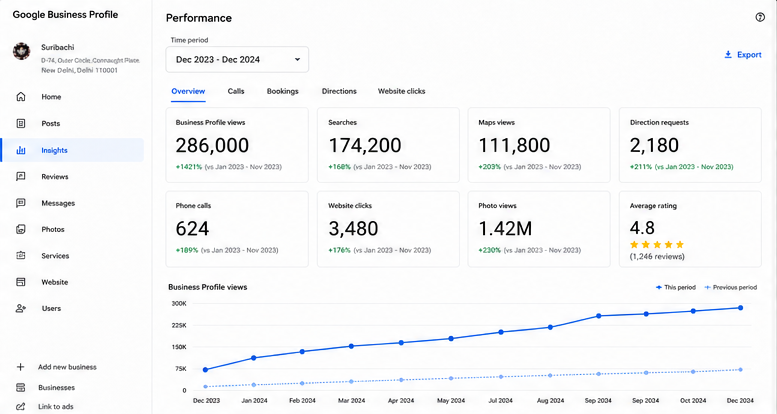Image resolution: width=777 pixels, height=414 pixels.
Task: Click the (1,246 reviews) text
Action: (x=657, y=257)
